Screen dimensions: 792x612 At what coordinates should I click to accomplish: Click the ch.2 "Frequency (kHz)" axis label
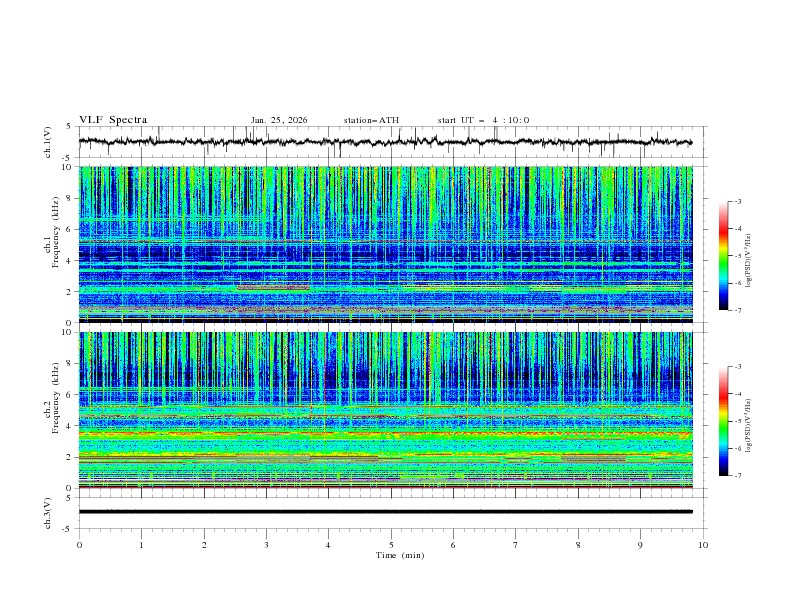(x=56, y=397)
